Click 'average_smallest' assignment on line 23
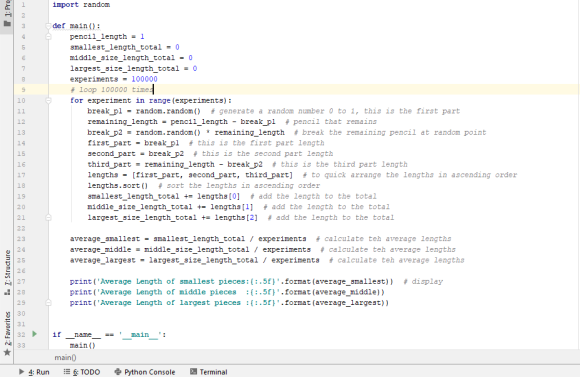The width and height of the screenshot is (580, 377). click(188, 239)
